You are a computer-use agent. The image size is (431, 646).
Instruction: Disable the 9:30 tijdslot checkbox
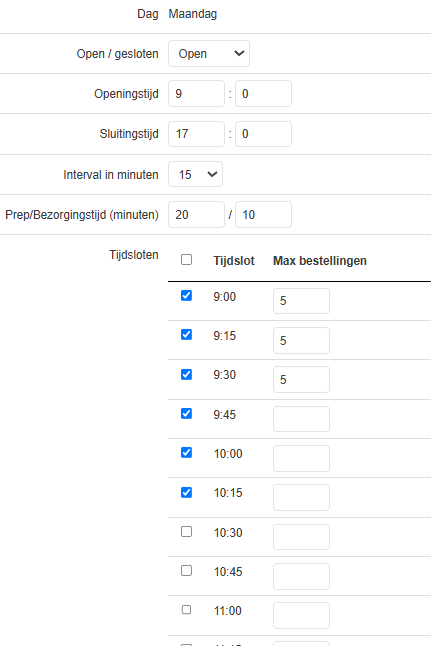click(186, 374)
